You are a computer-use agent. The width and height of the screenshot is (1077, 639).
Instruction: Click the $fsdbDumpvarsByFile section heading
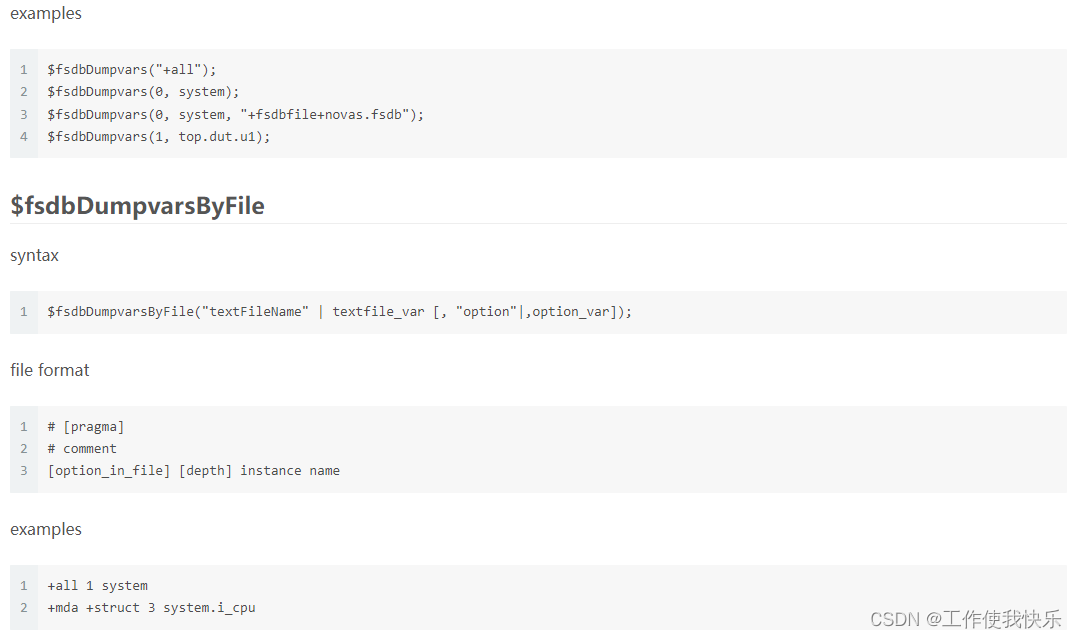(137, 206)
